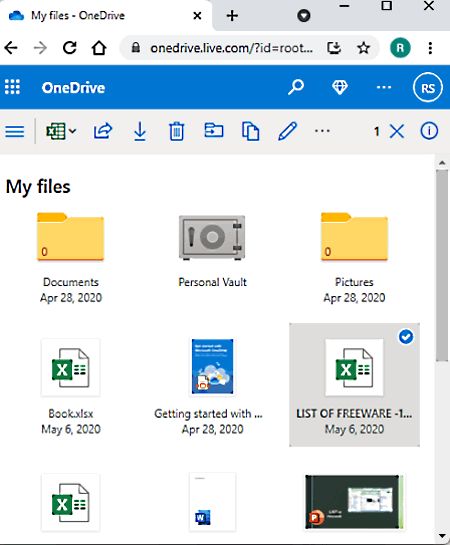Click the scrollbar up arrow

442,162
